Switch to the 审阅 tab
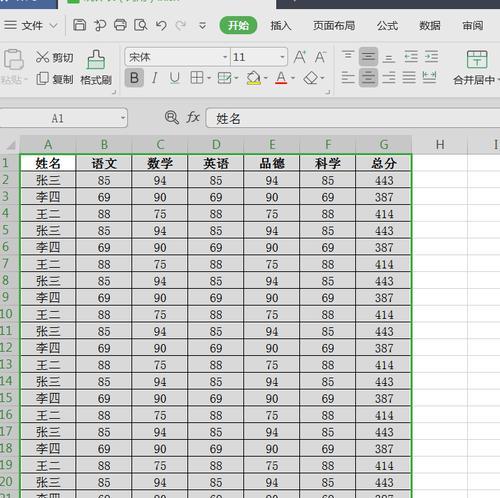This screenshot has height=498, width=500. coord(472,25)
